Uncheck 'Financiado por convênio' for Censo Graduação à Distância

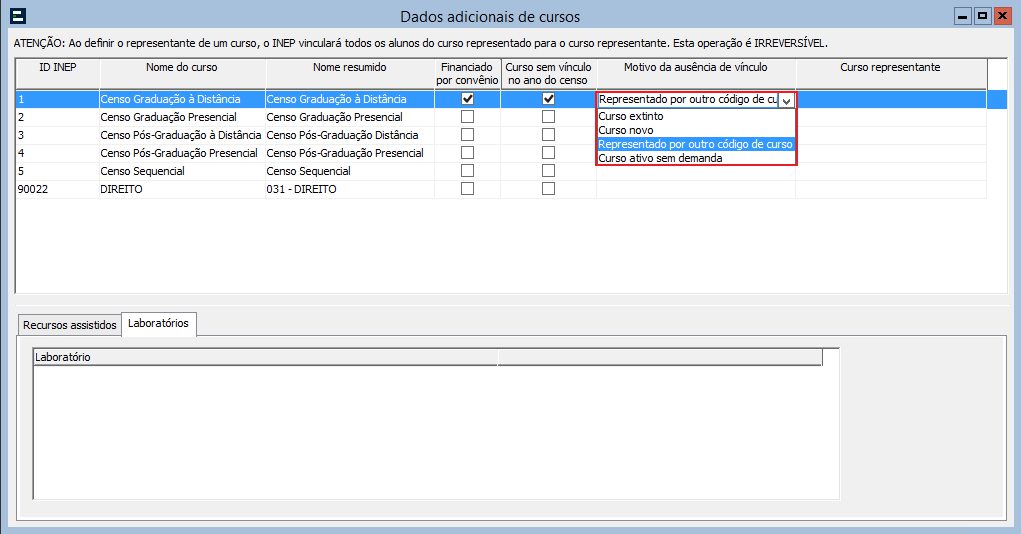click(x=467, y=99)
